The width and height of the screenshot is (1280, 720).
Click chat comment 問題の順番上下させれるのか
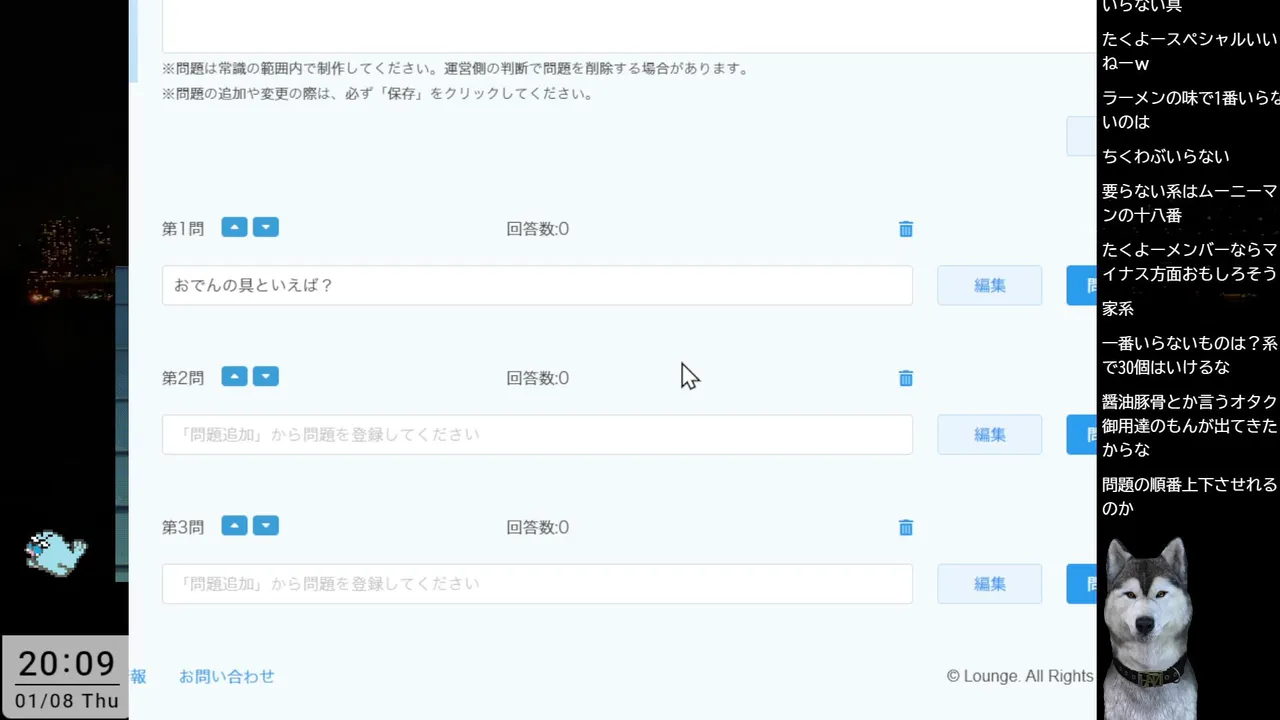pos(1189,496)
